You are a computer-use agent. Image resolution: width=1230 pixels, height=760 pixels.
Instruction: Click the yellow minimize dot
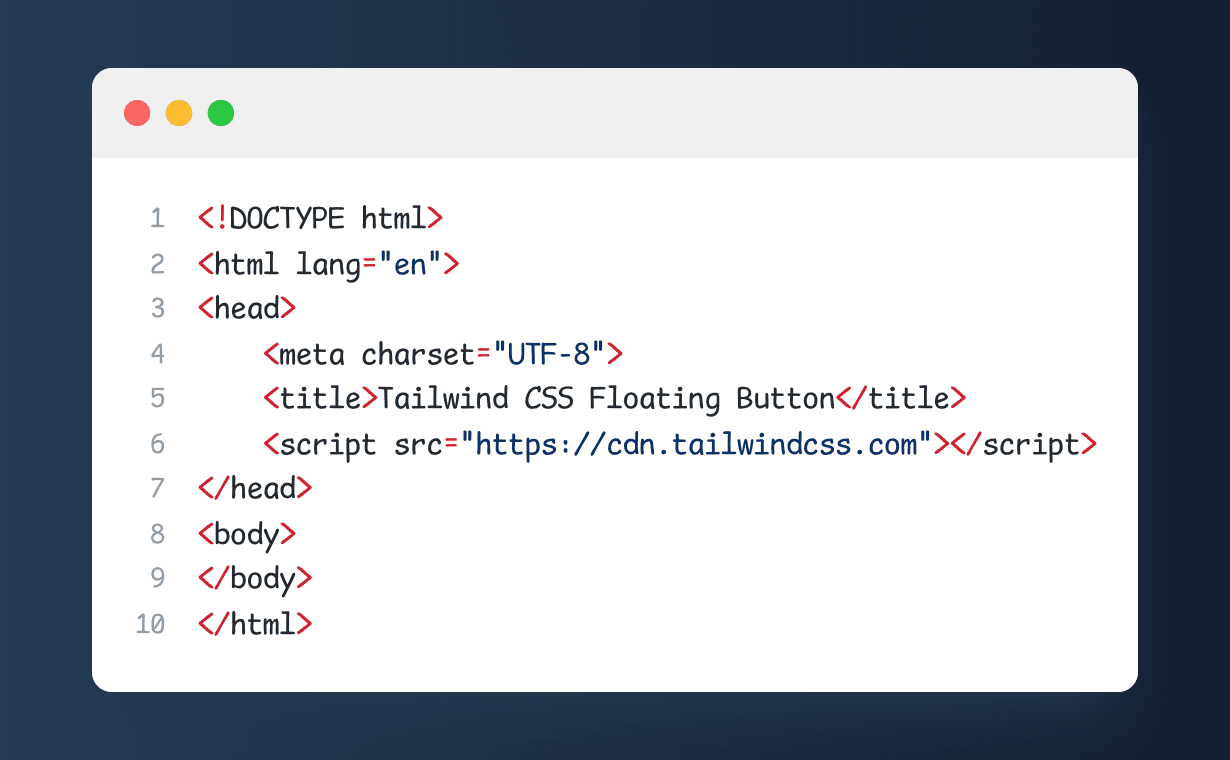pos(179,113)
